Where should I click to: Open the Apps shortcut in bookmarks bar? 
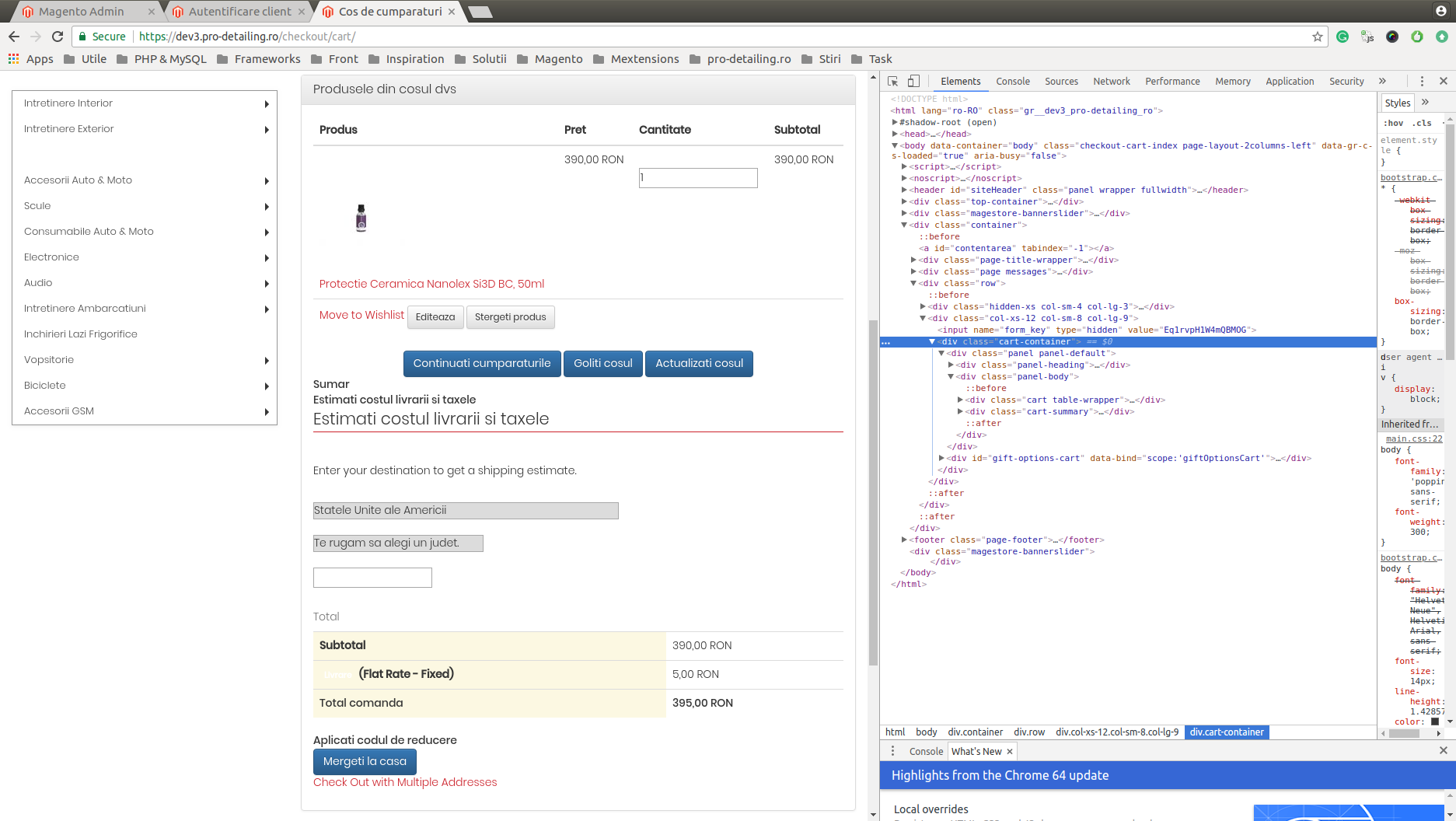pos(31,59)
